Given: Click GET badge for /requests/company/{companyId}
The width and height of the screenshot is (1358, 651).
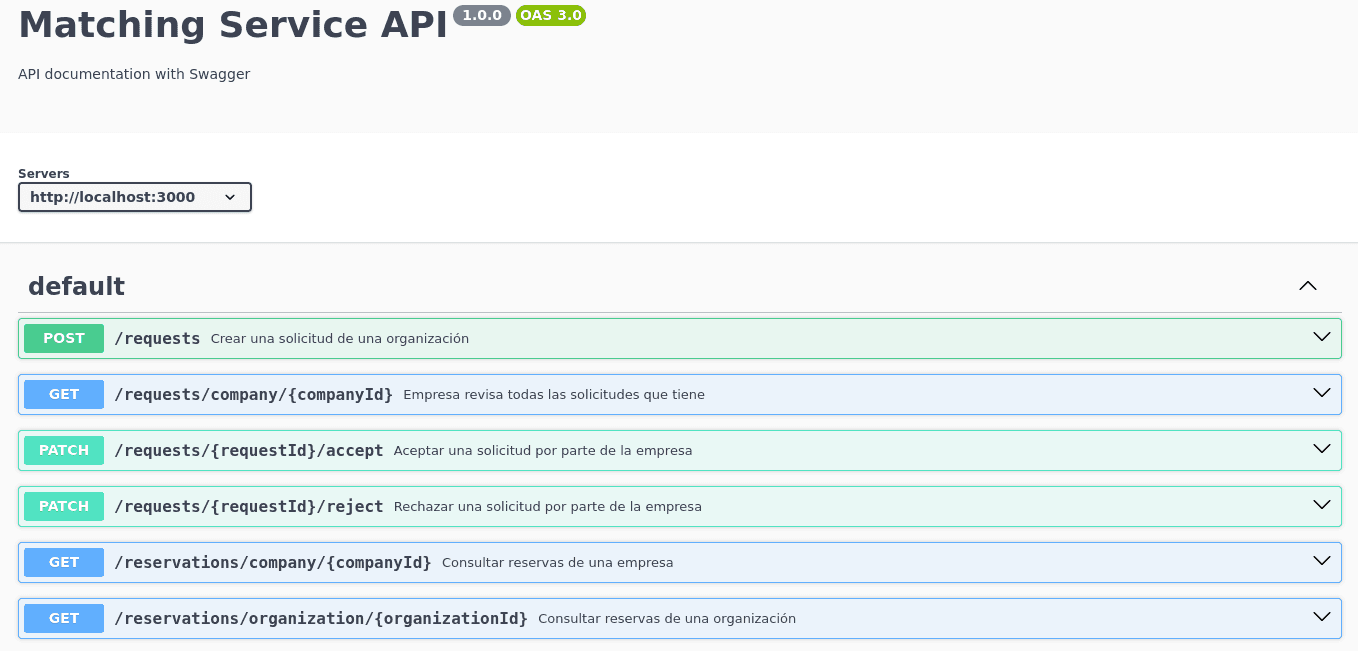Looking at the screenshot, I should tap(64, 394).
